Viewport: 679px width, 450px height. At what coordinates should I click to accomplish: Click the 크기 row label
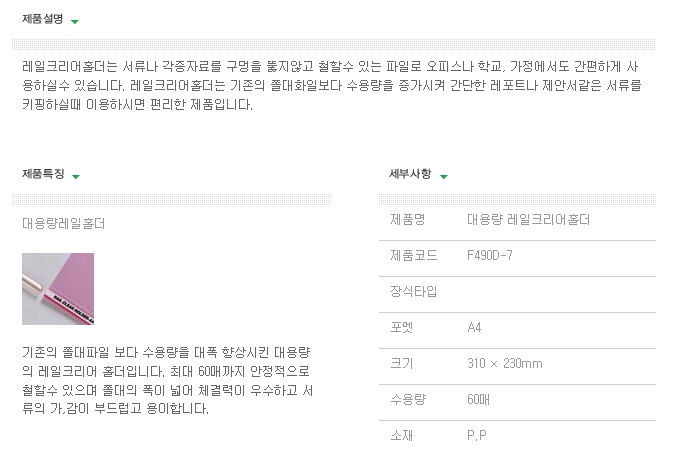pos(402,363)
